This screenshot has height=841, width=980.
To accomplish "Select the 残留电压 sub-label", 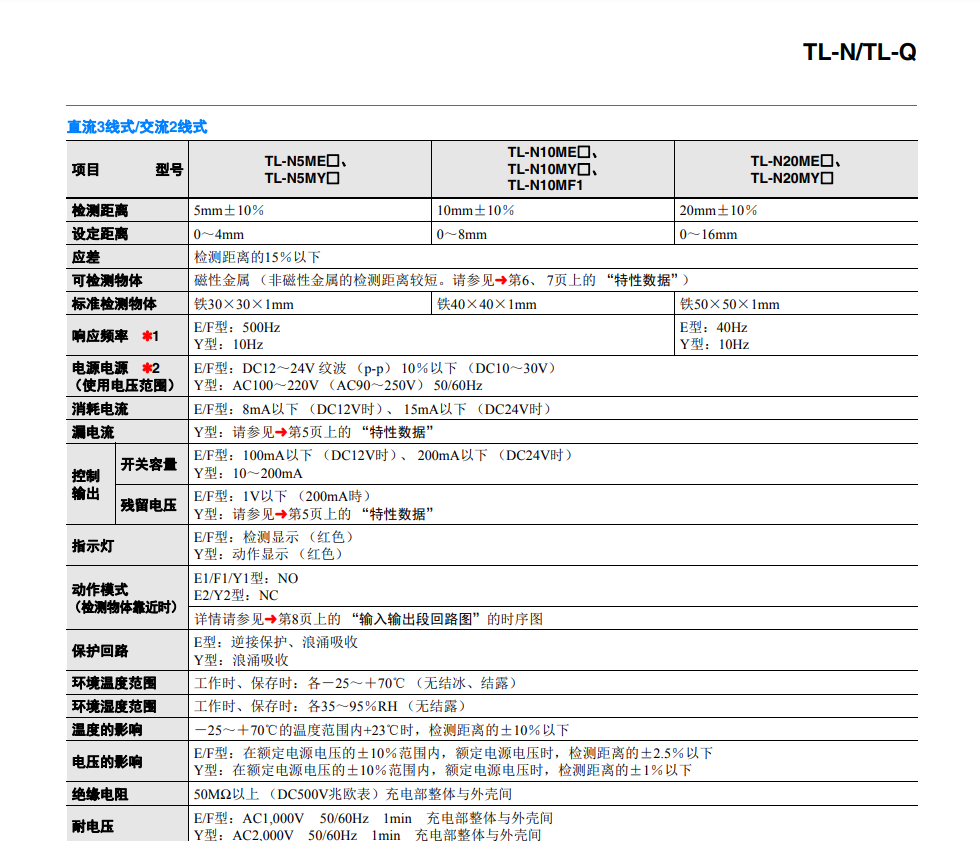I will coord(149,505).
